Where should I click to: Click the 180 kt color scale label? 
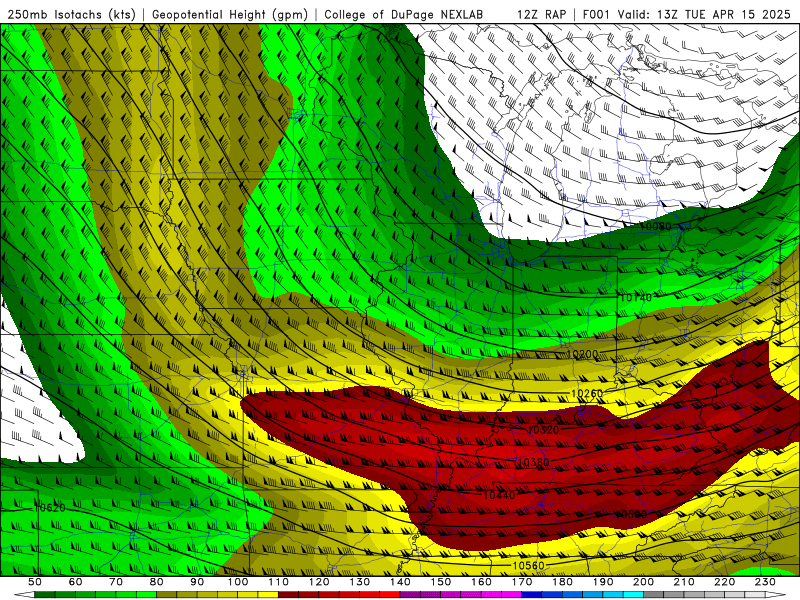click(562, 582)
